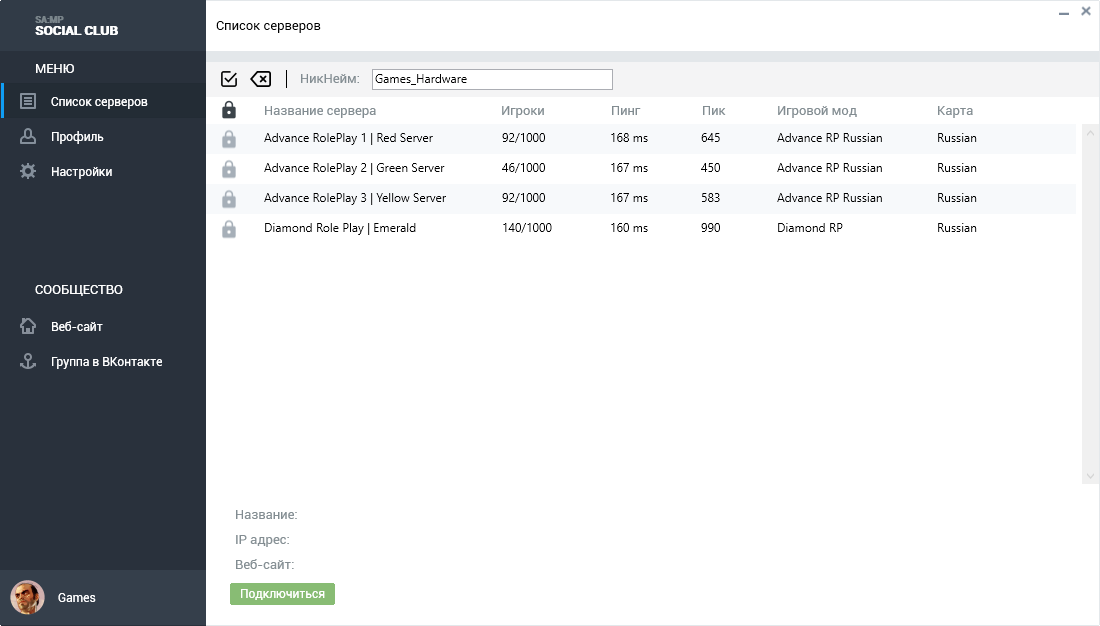Sort by the Пинг column header
Screen dimensions: 1100x626
pyautogui.click(x=625, y=111)
